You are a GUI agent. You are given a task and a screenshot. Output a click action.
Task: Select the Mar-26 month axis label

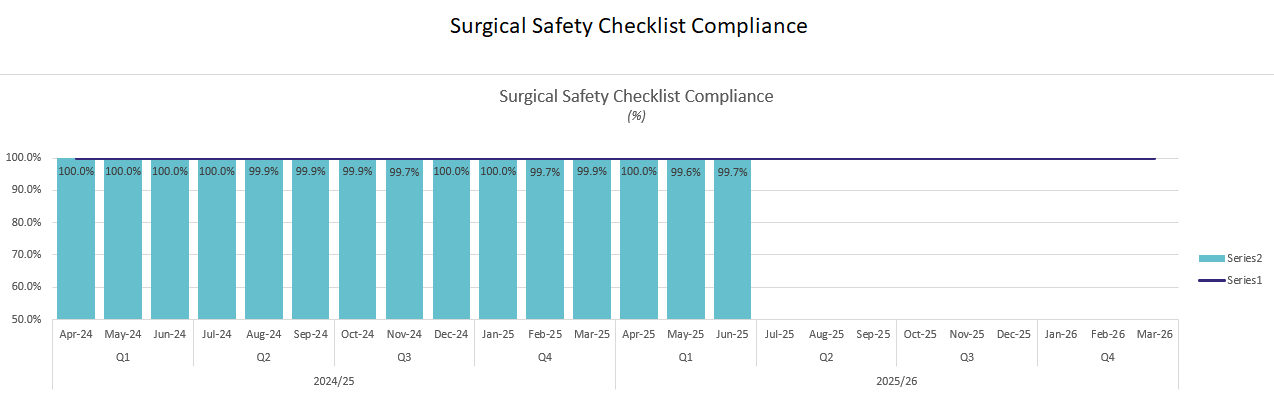(1154, 334)
